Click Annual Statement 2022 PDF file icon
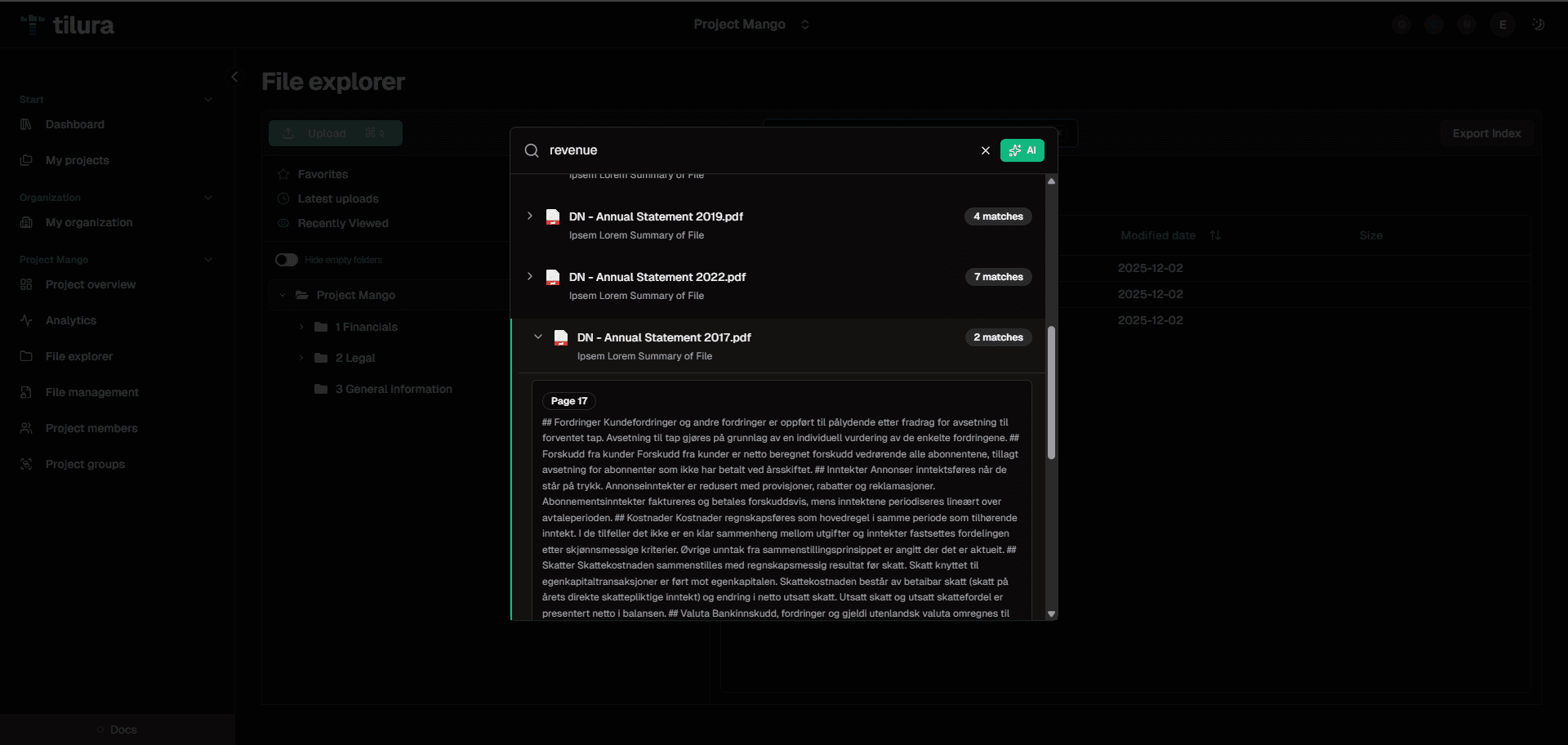Screen dimensions: 1568x745 point(553,277)
